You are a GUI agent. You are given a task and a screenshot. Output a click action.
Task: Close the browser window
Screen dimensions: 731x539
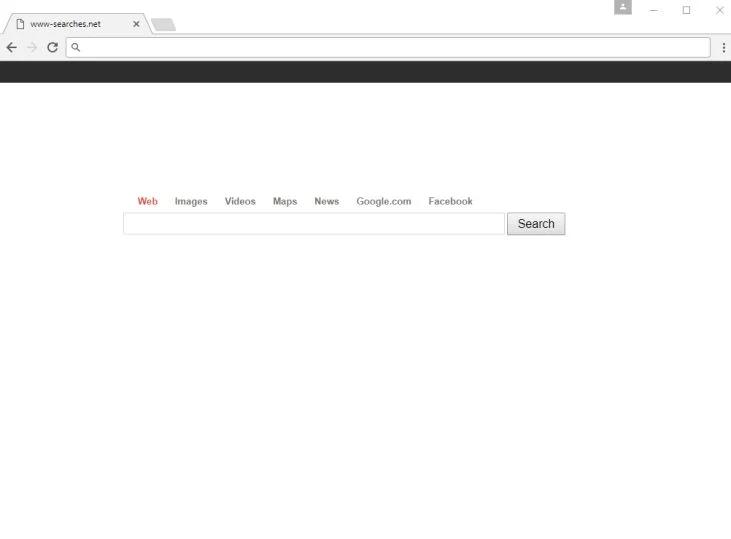point(720,10)
